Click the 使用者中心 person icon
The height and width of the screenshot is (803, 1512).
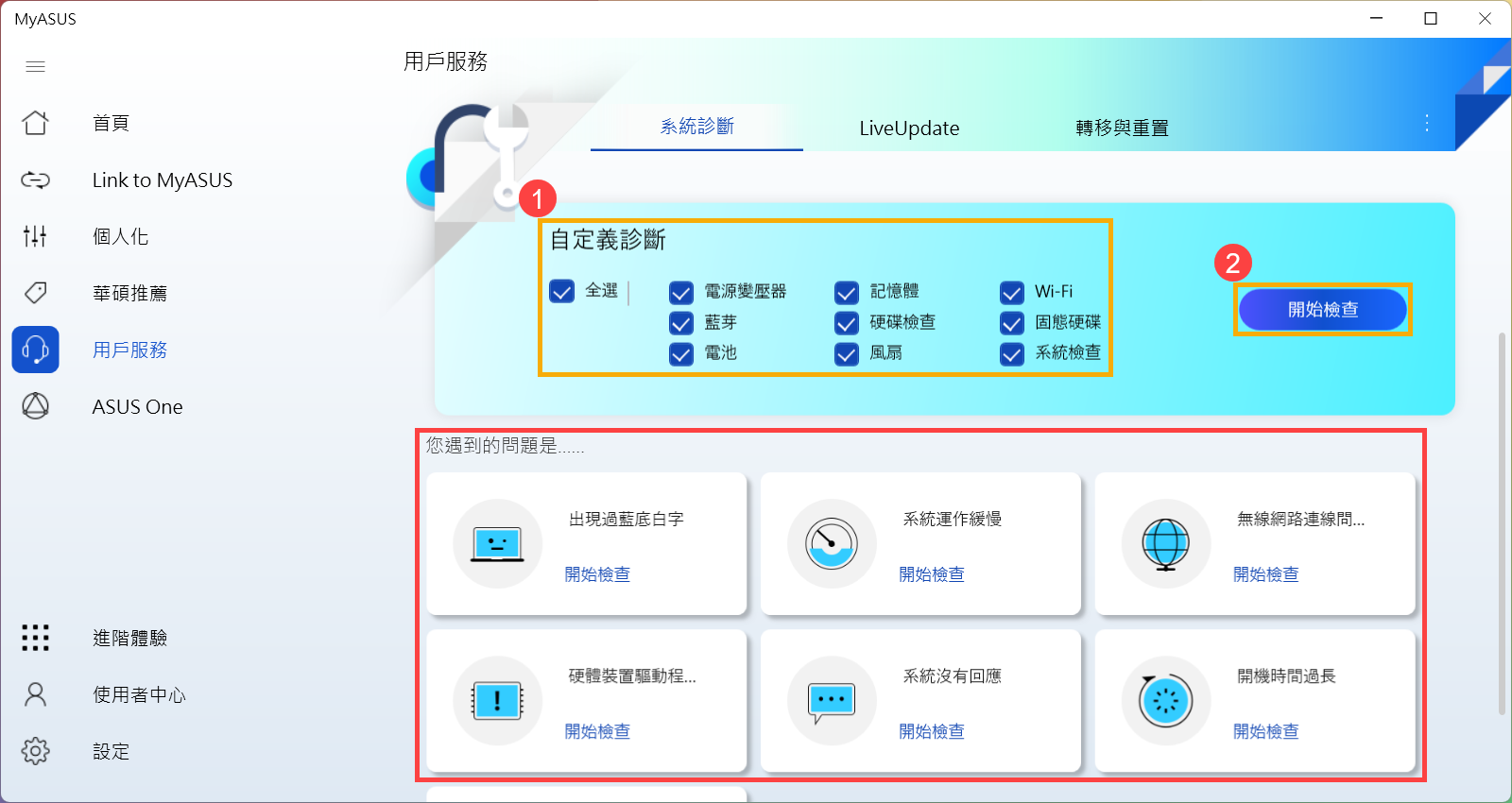pyautogui.click(x=36, y=694)
